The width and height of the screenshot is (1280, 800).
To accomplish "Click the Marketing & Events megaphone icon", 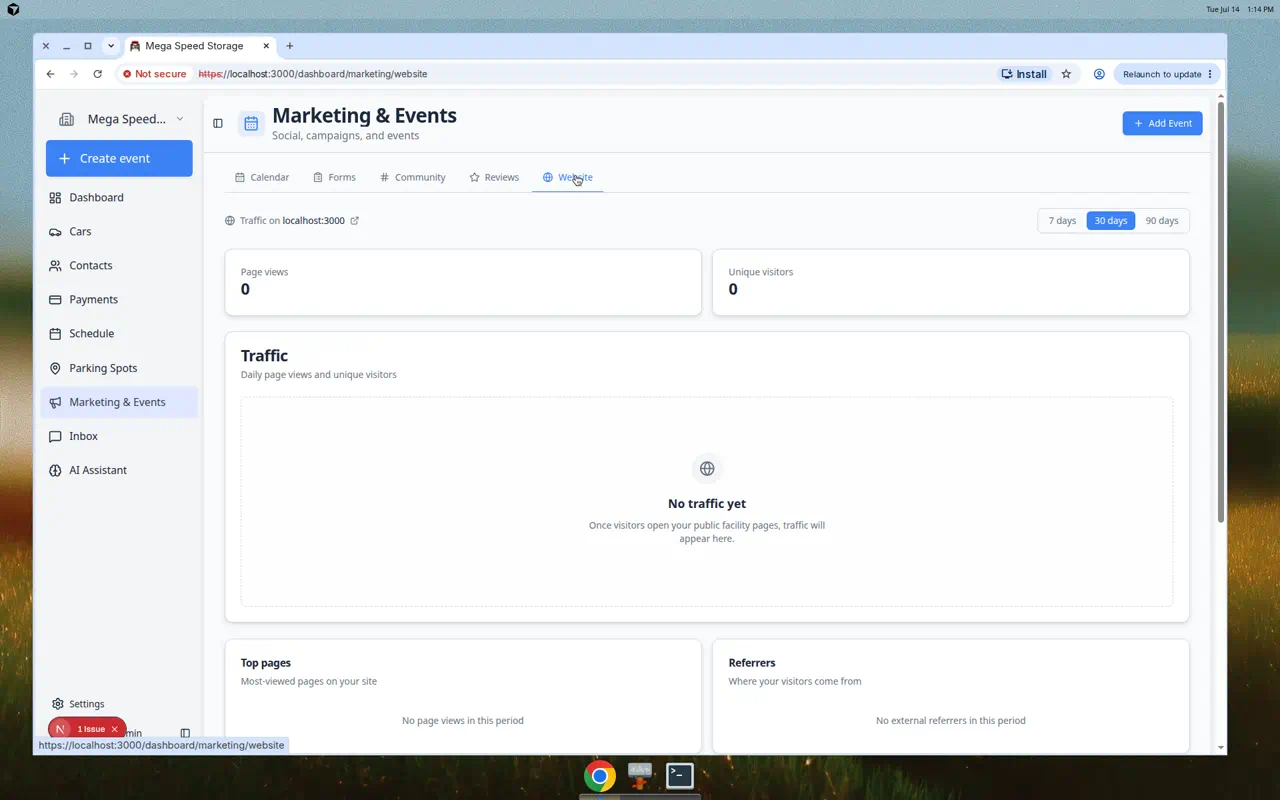I will point(55,402).
